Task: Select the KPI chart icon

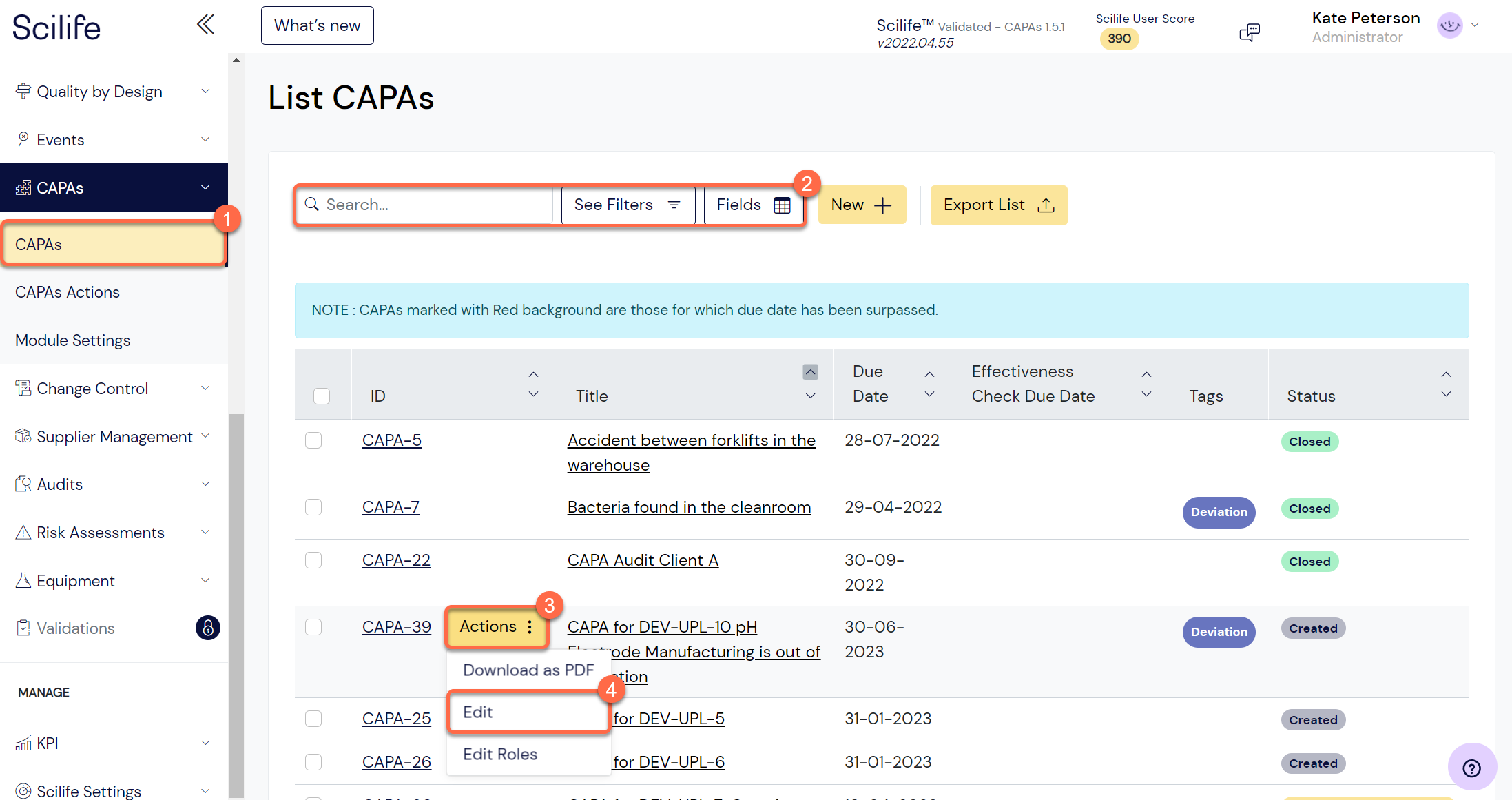Action: click(23, 743)
